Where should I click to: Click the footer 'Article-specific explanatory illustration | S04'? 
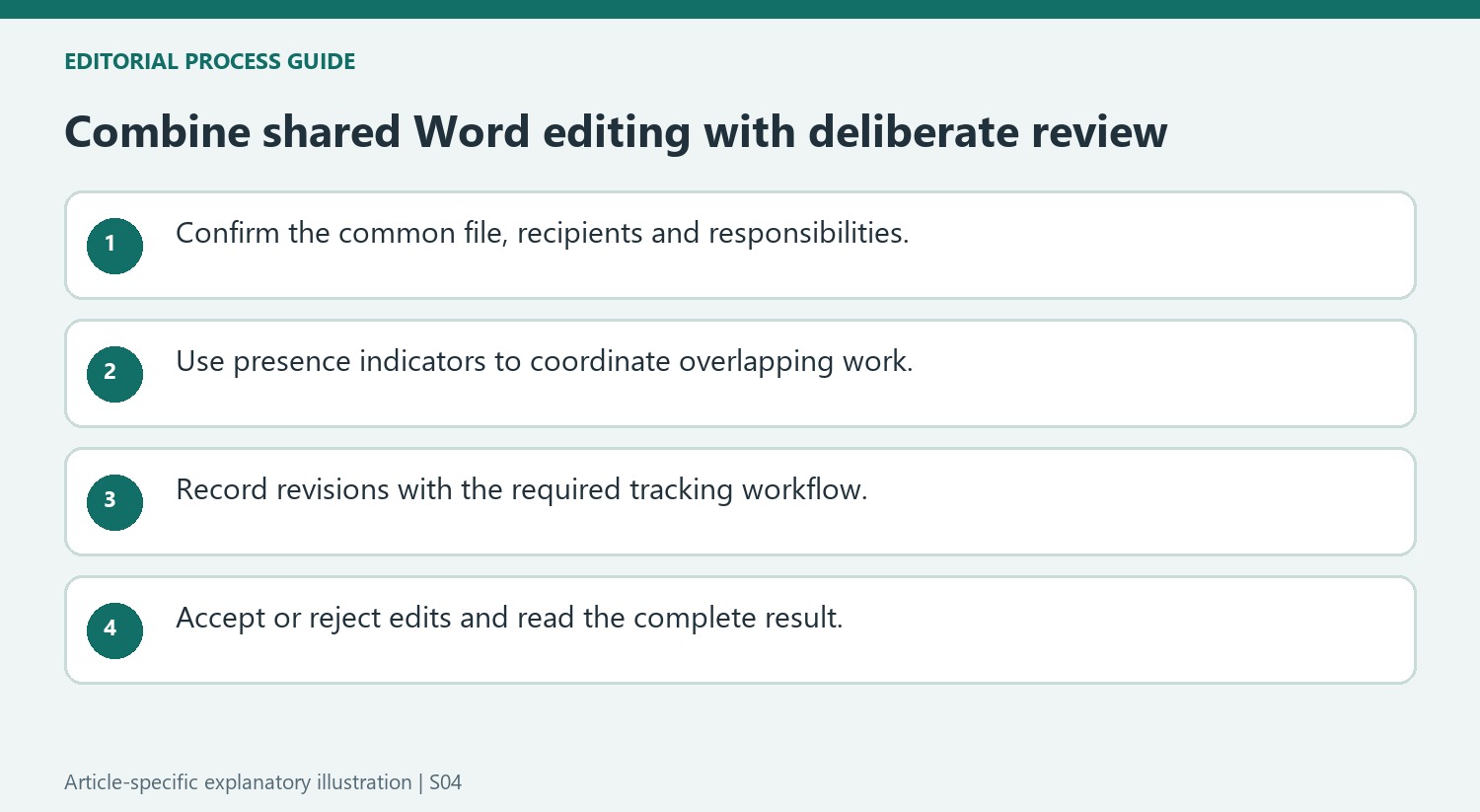[263, 782]
